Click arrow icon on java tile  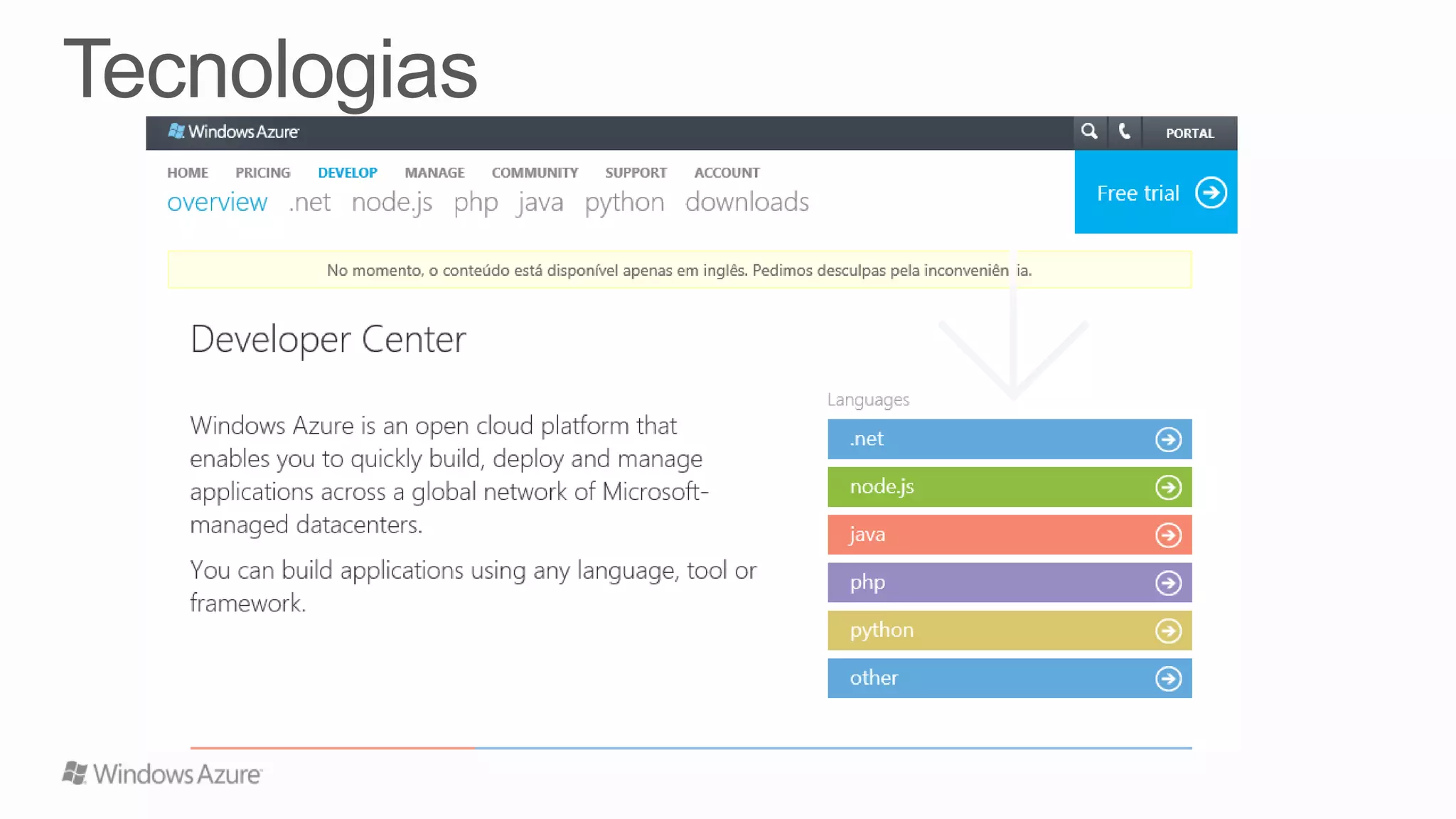point(1168,535)
